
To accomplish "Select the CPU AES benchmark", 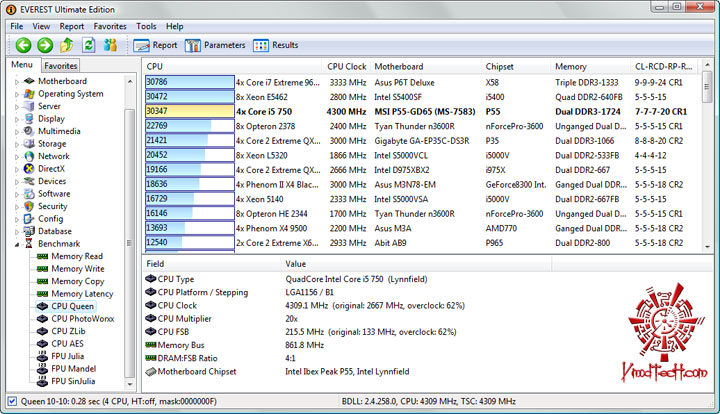I will 67,343.
